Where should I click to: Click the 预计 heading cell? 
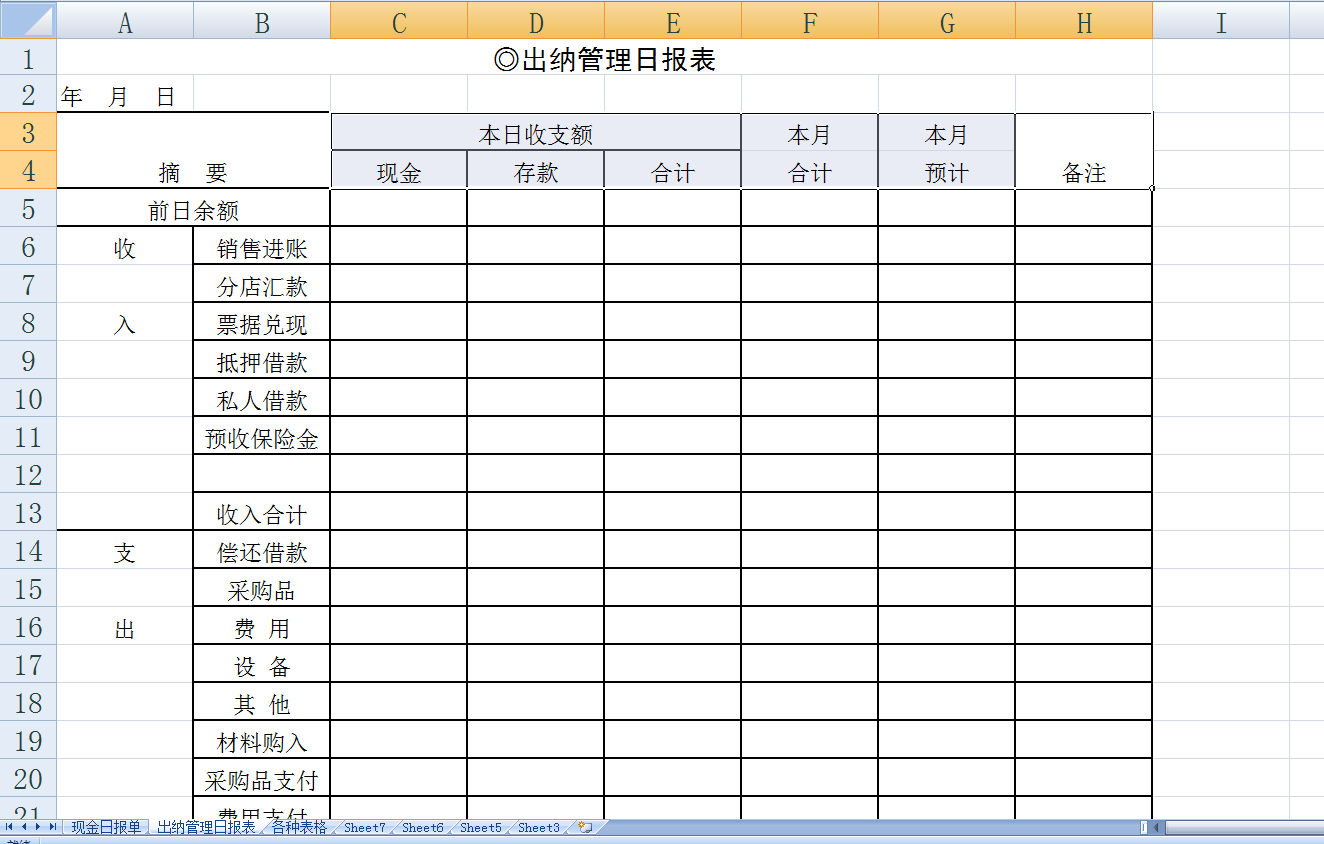(x=947, y=171)
